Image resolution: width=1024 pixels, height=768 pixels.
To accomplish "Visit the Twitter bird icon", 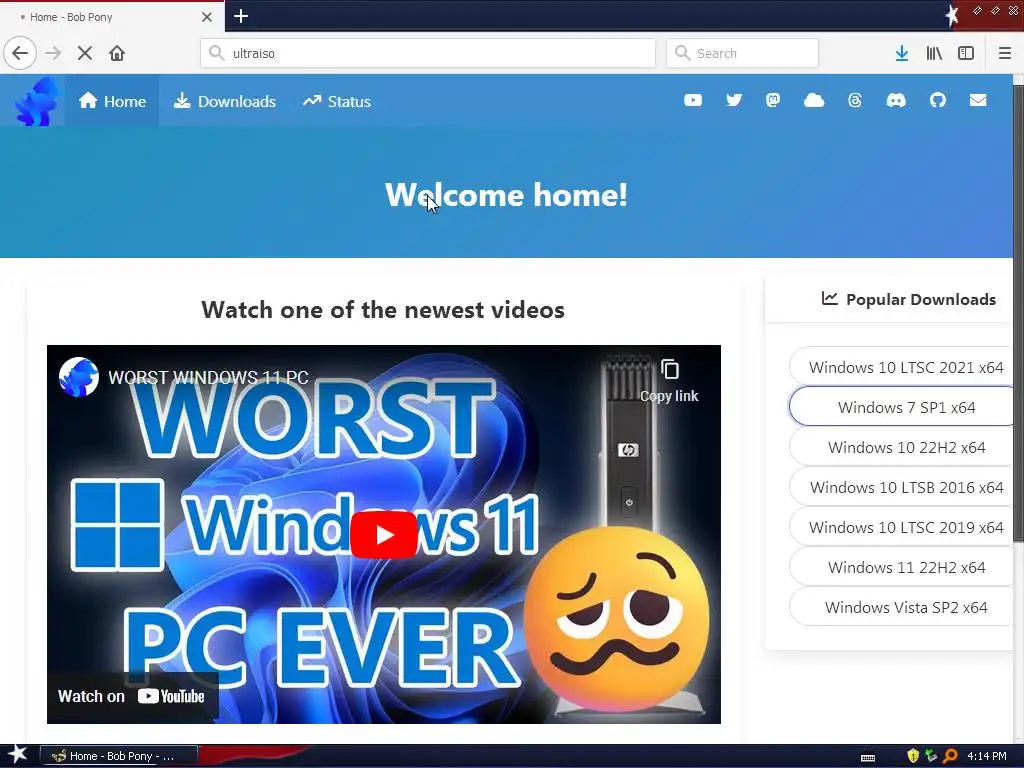I will tap(734, 100).
